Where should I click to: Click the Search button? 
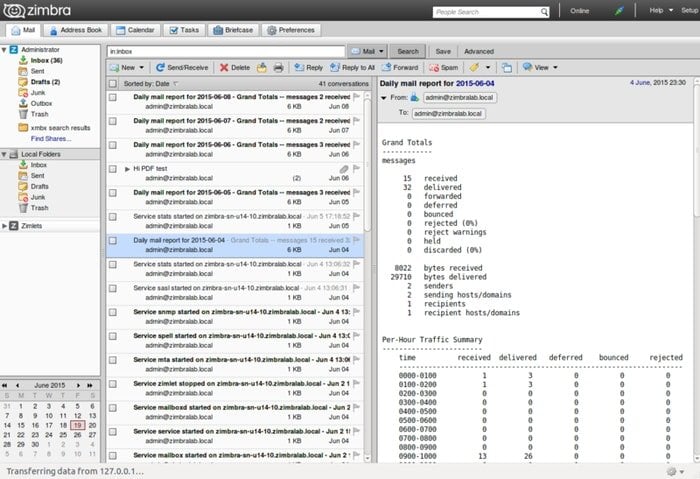point(408,51)
